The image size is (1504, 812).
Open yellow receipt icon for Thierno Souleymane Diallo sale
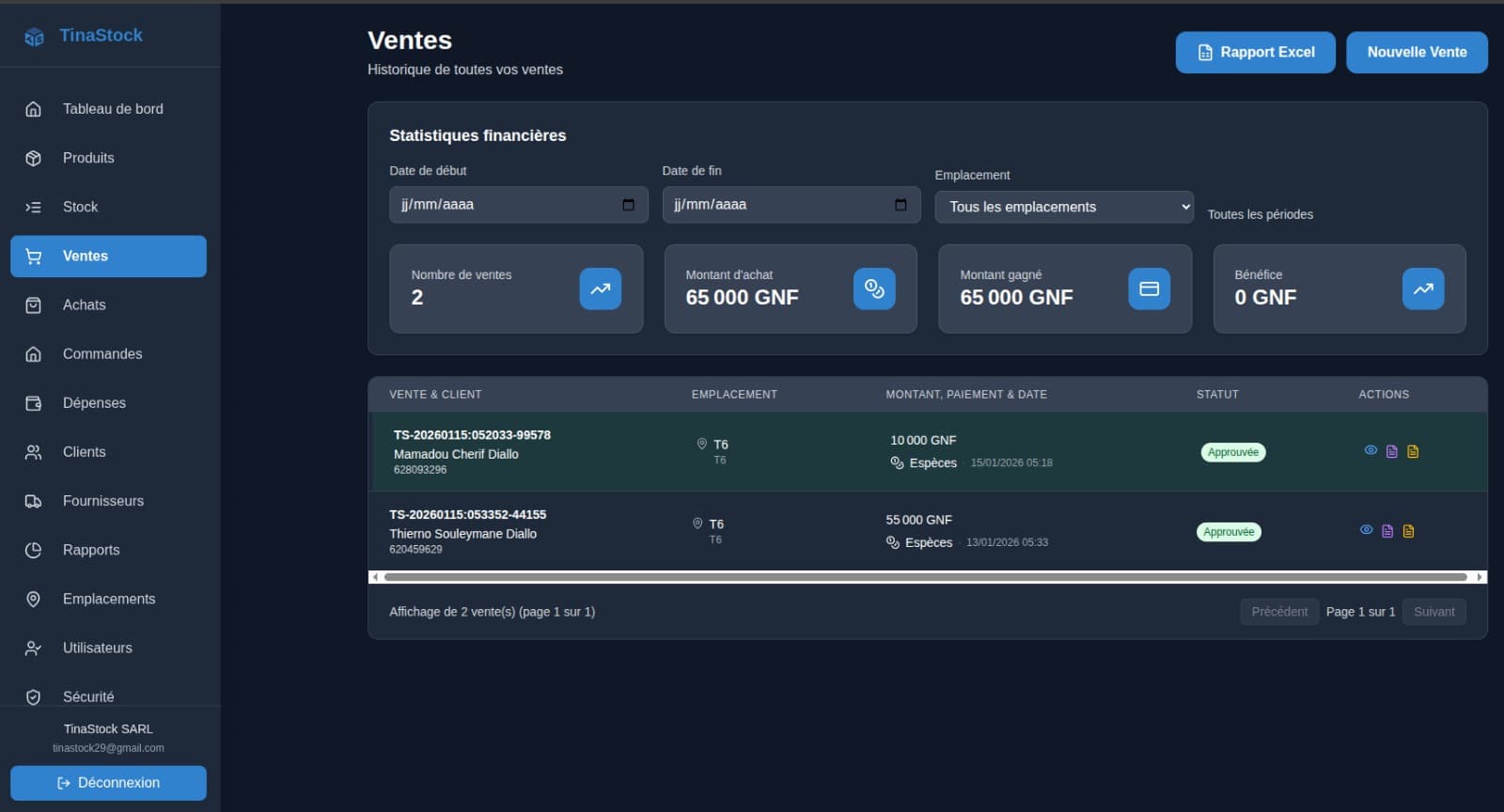(1408, 531)
